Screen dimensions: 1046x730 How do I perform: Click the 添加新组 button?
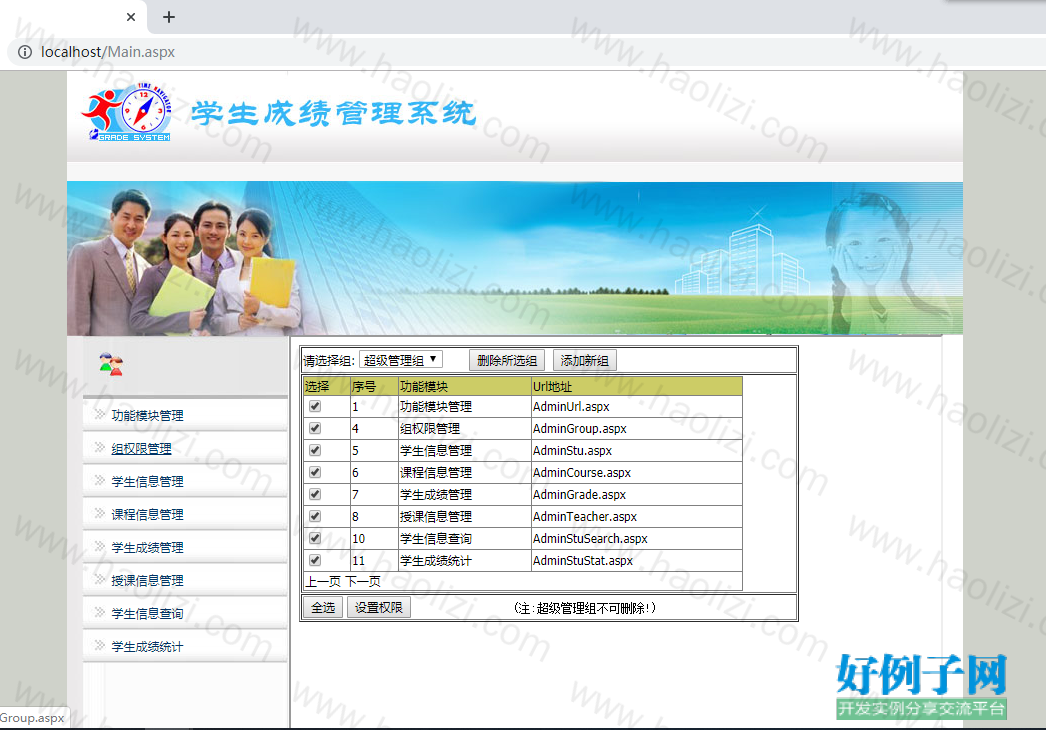pyautogui.click(x=584, y=360)
